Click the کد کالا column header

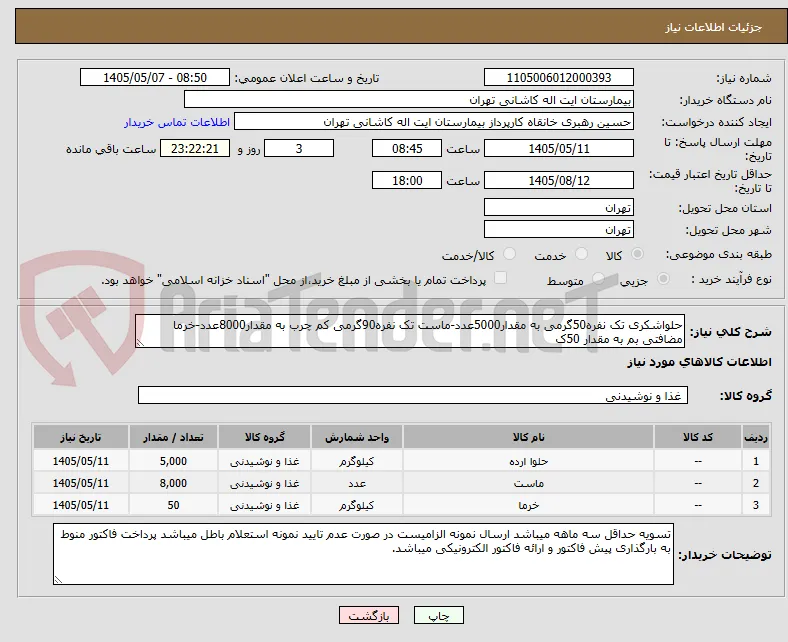point(698,437)
